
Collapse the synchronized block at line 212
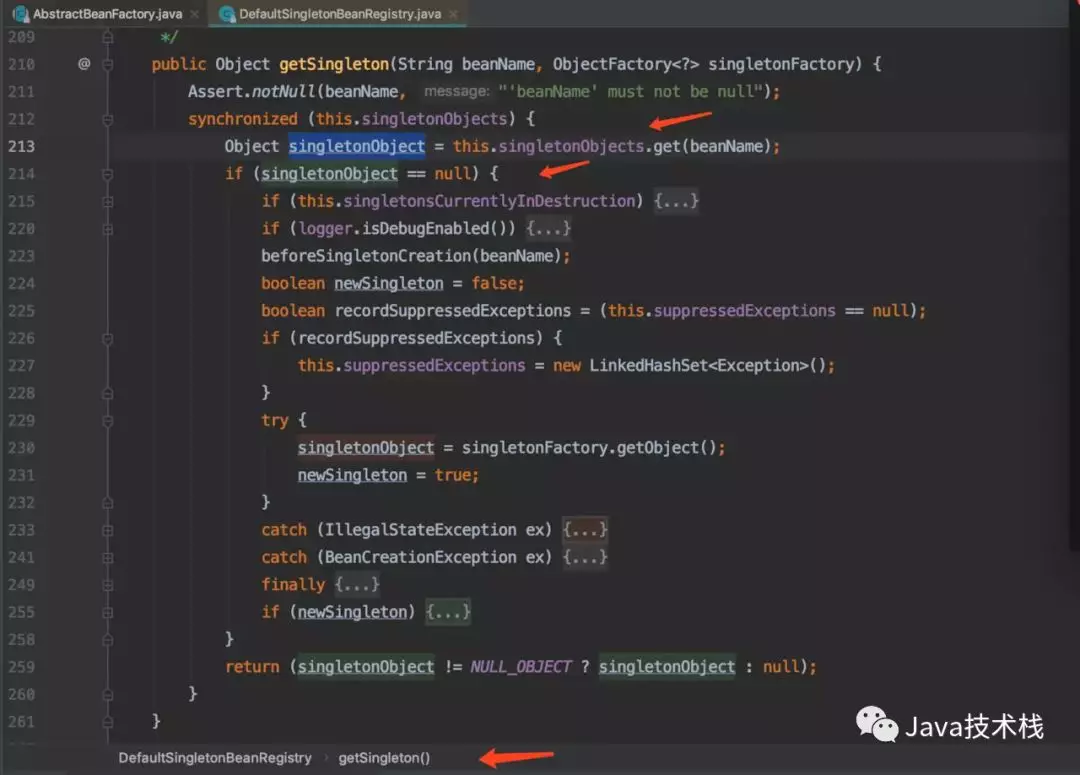pyautogui.click(x=107, y=120)
